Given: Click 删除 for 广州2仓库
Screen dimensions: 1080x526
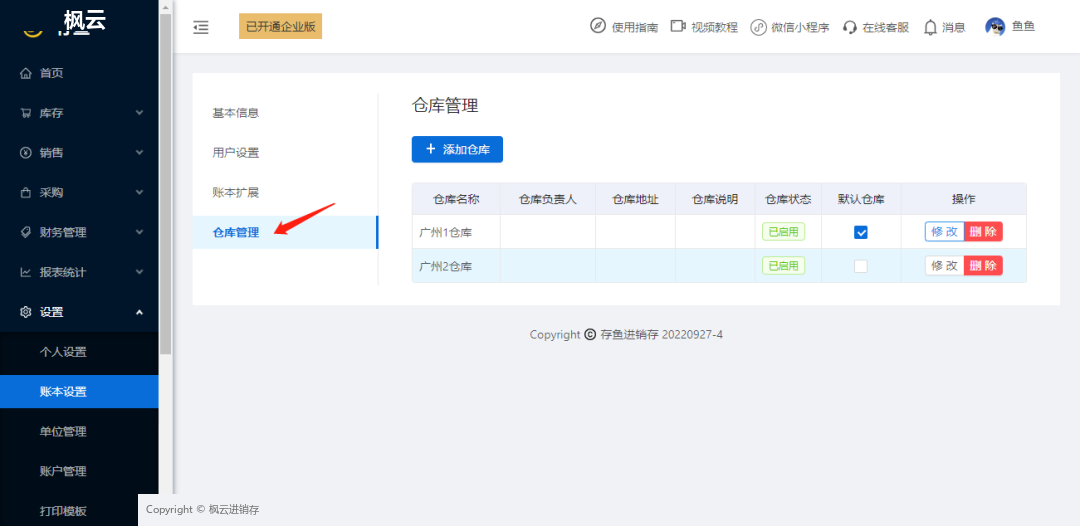Looking at the screenshot, I should click(983, 266).
